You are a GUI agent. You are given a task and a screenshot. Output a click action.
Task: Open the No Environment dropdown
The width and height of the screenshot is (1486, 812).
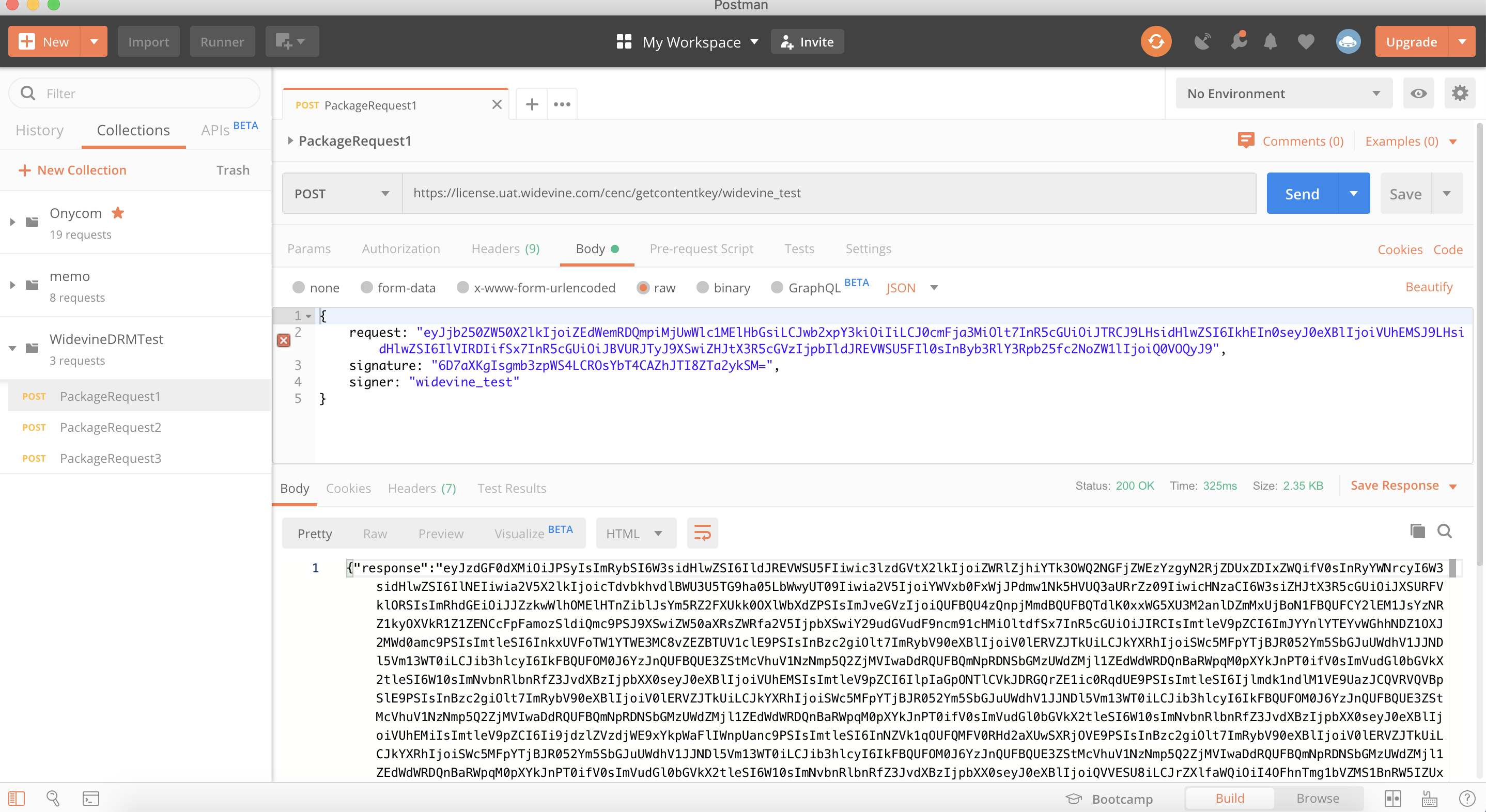point(1283,93)
